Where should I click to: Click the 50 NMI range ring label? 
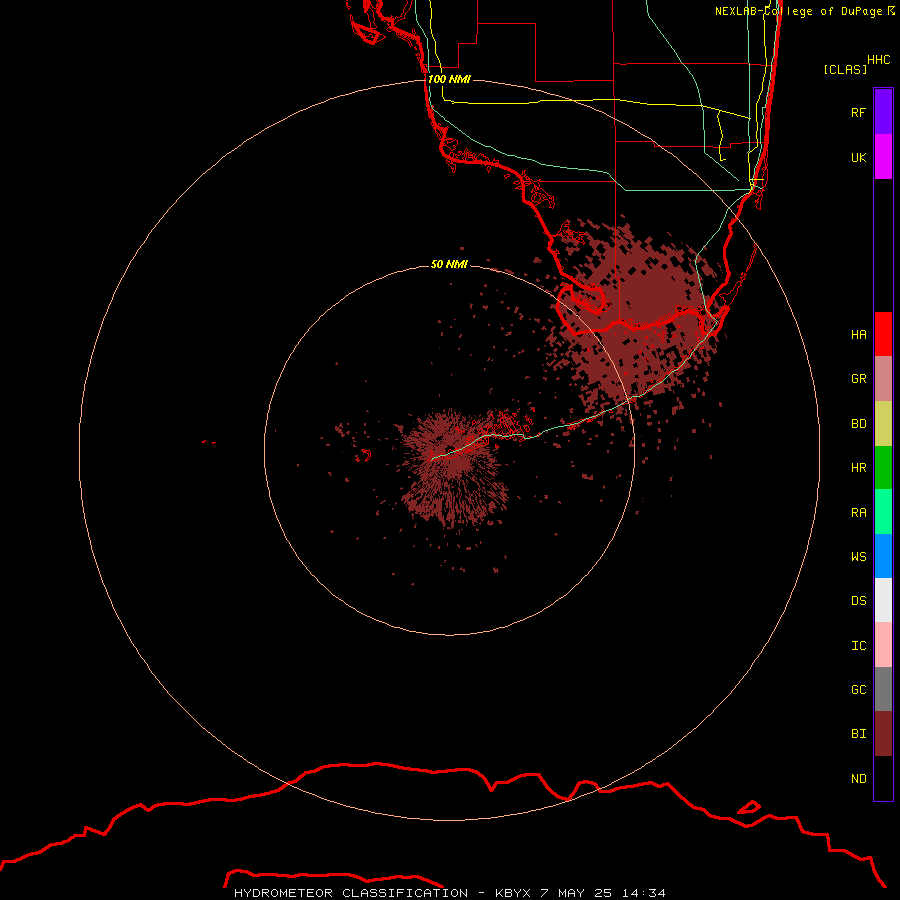tap(449, 264)
